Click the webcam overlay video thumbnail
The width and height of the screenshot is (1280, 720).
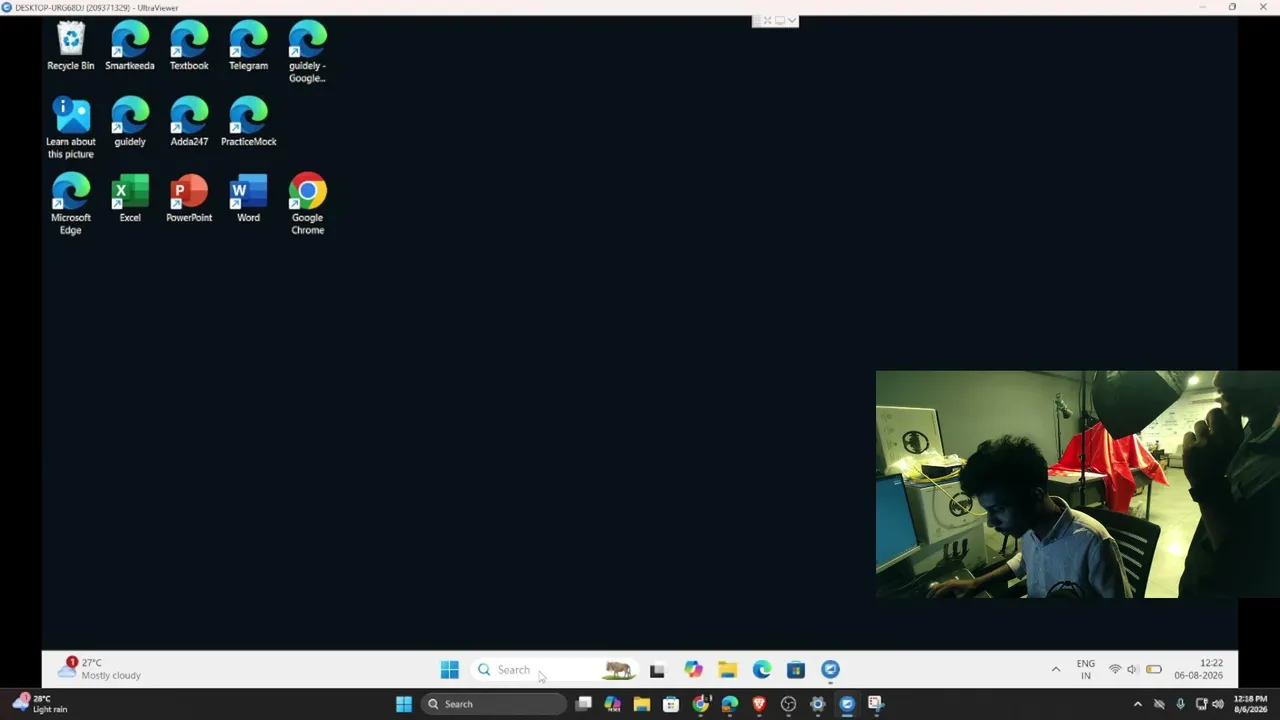(1078, 484)
